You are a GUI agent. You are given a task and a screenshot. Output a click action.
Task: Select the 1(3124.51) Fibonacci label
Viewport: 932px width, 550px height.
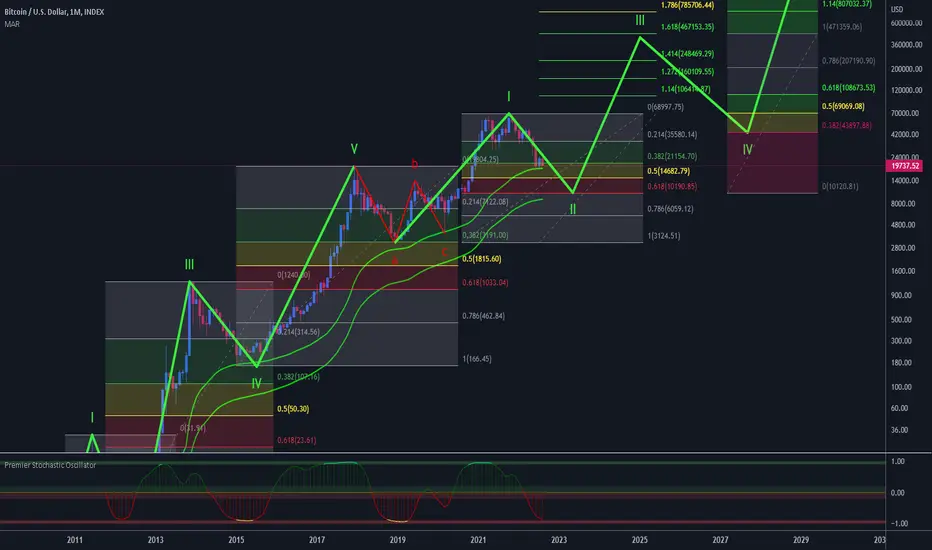664,235
